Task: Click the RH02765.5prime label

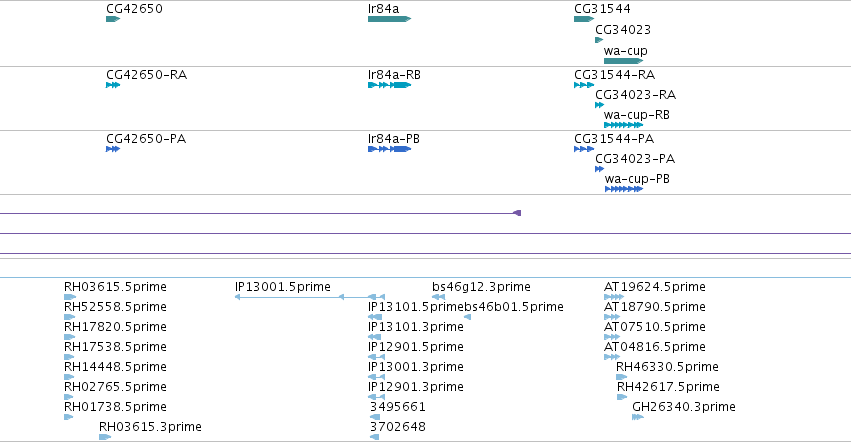Action: point(115,387)
